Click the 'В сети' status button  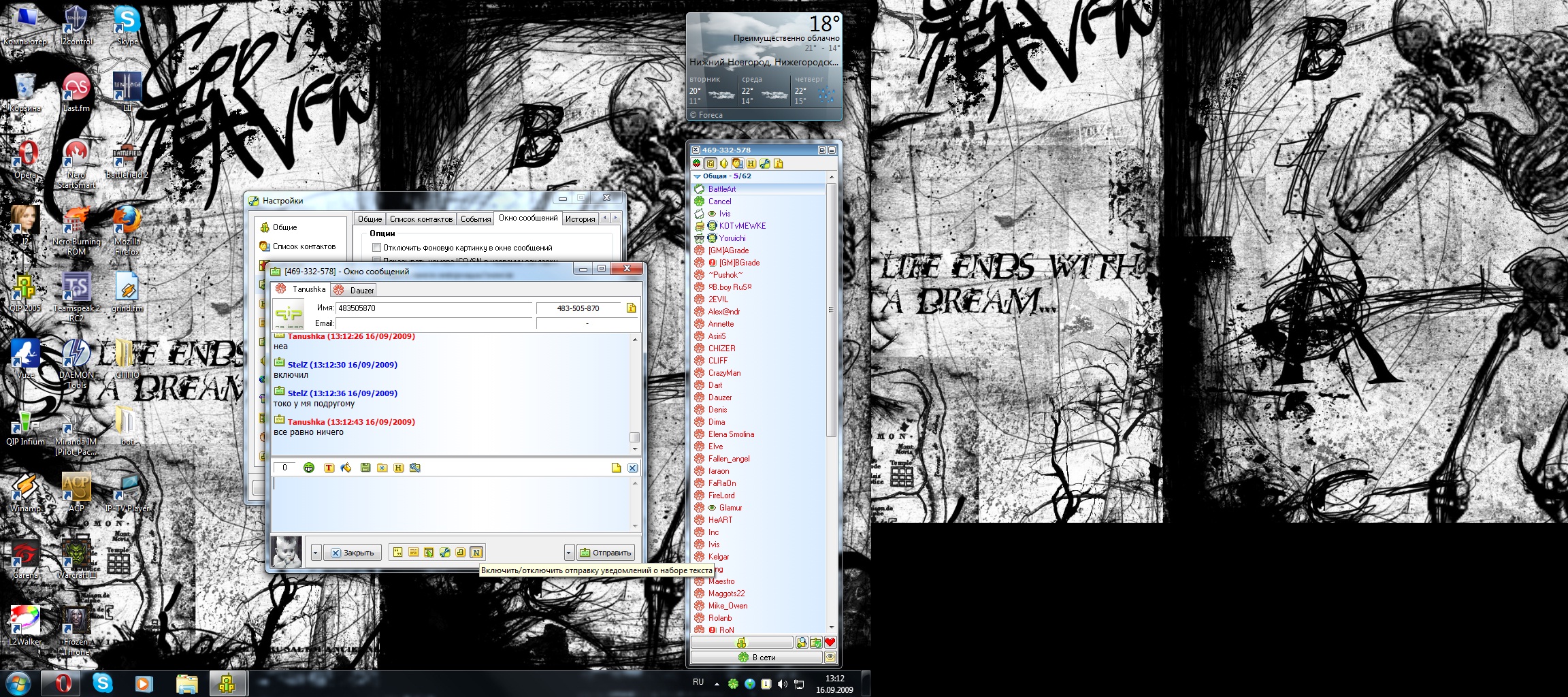click(x=757, y=658)
